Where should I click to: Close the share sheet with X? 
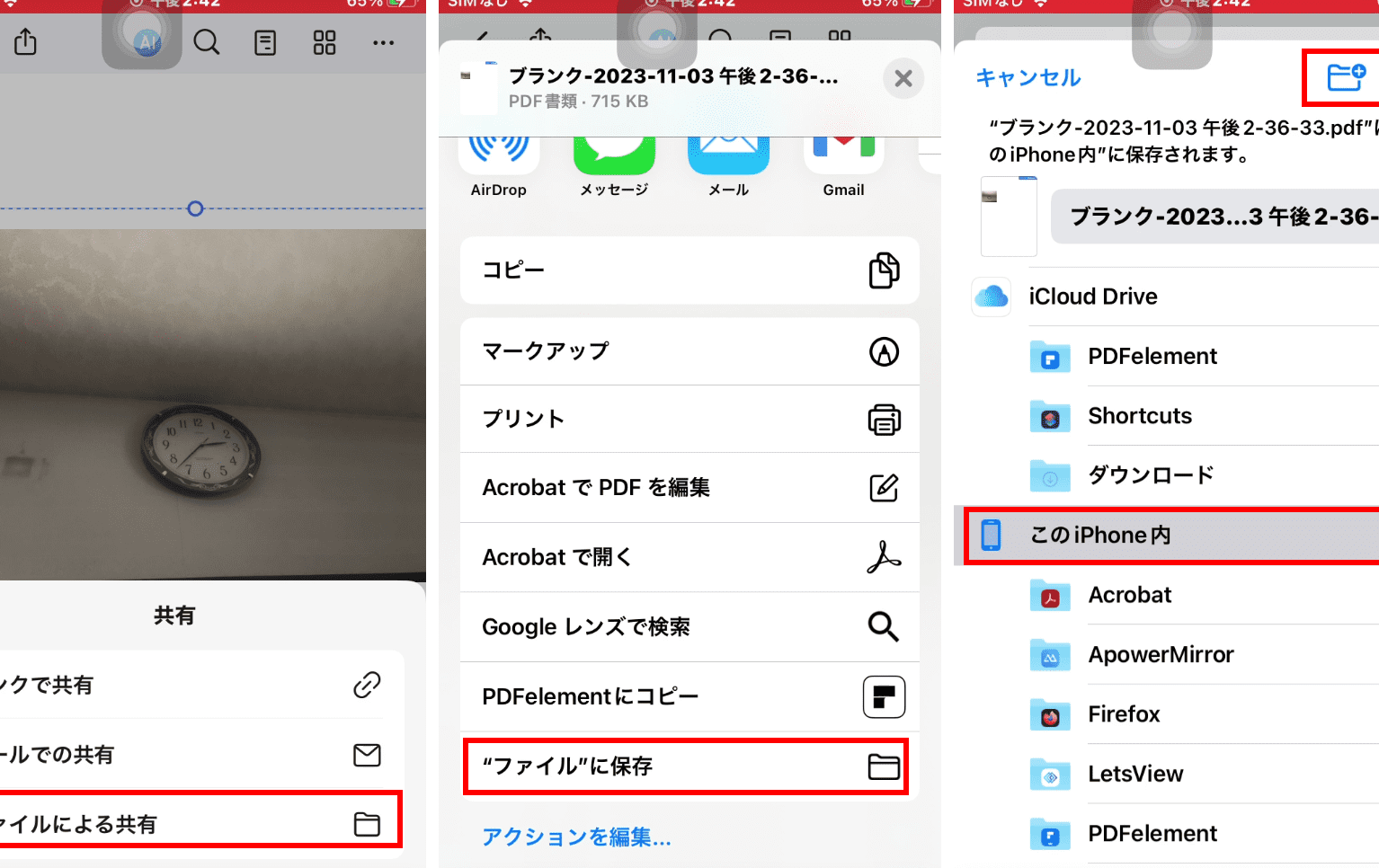pos(903,79)
